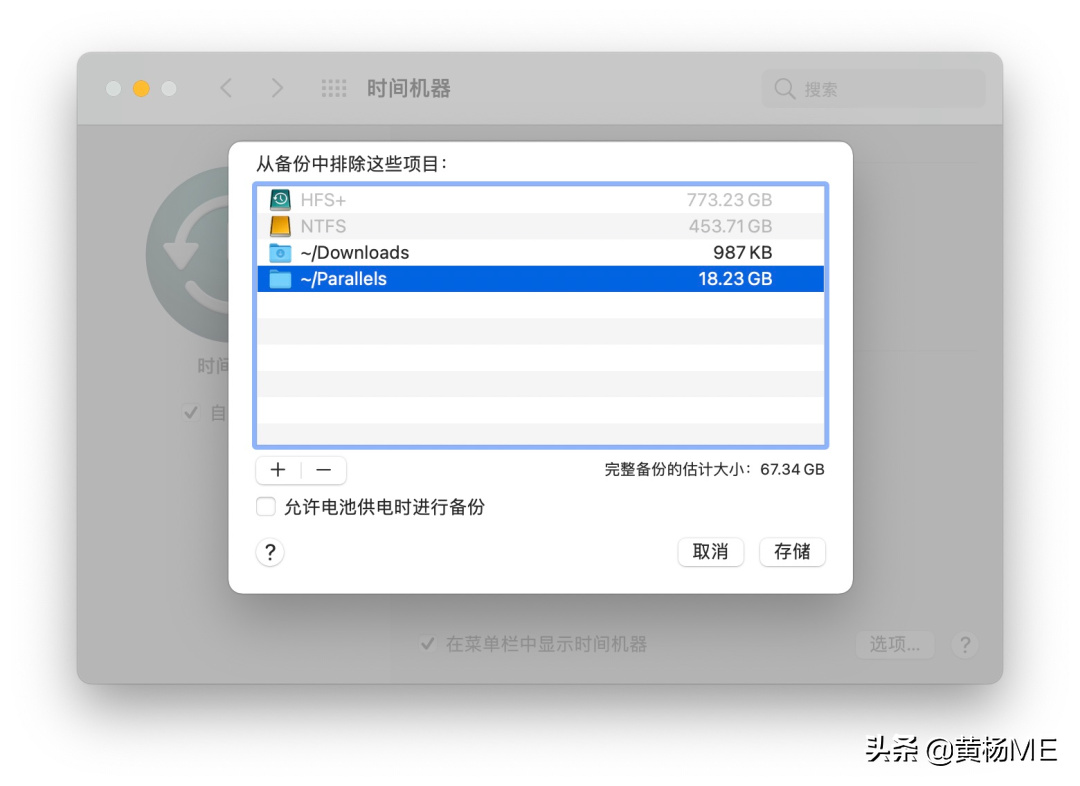Click the Parallels folder icon
Viewport: 1080px width, 786px height.
[280, 279]
